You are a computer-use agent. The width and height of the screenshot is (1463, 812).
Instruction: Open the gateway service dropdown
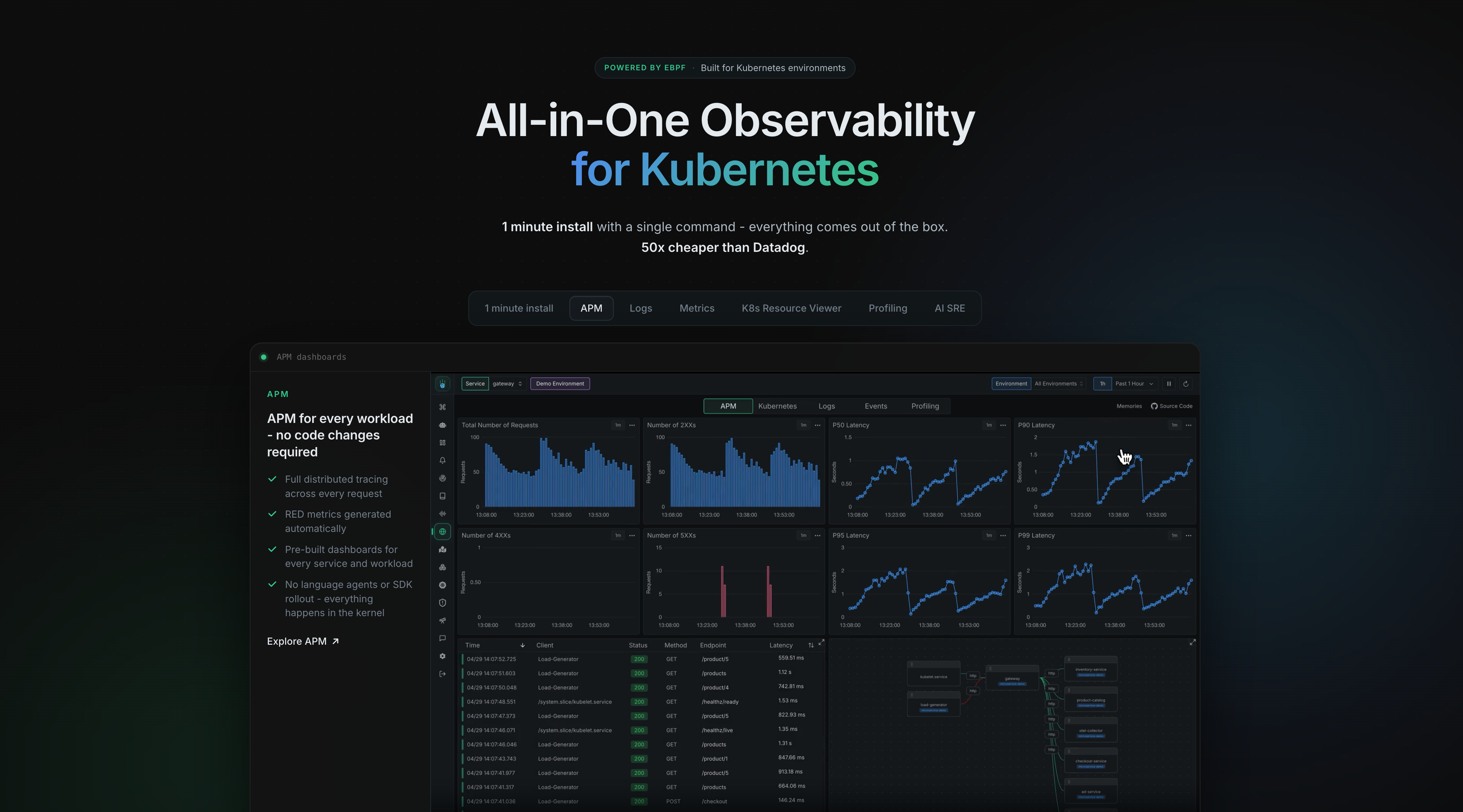click(507, 384)
